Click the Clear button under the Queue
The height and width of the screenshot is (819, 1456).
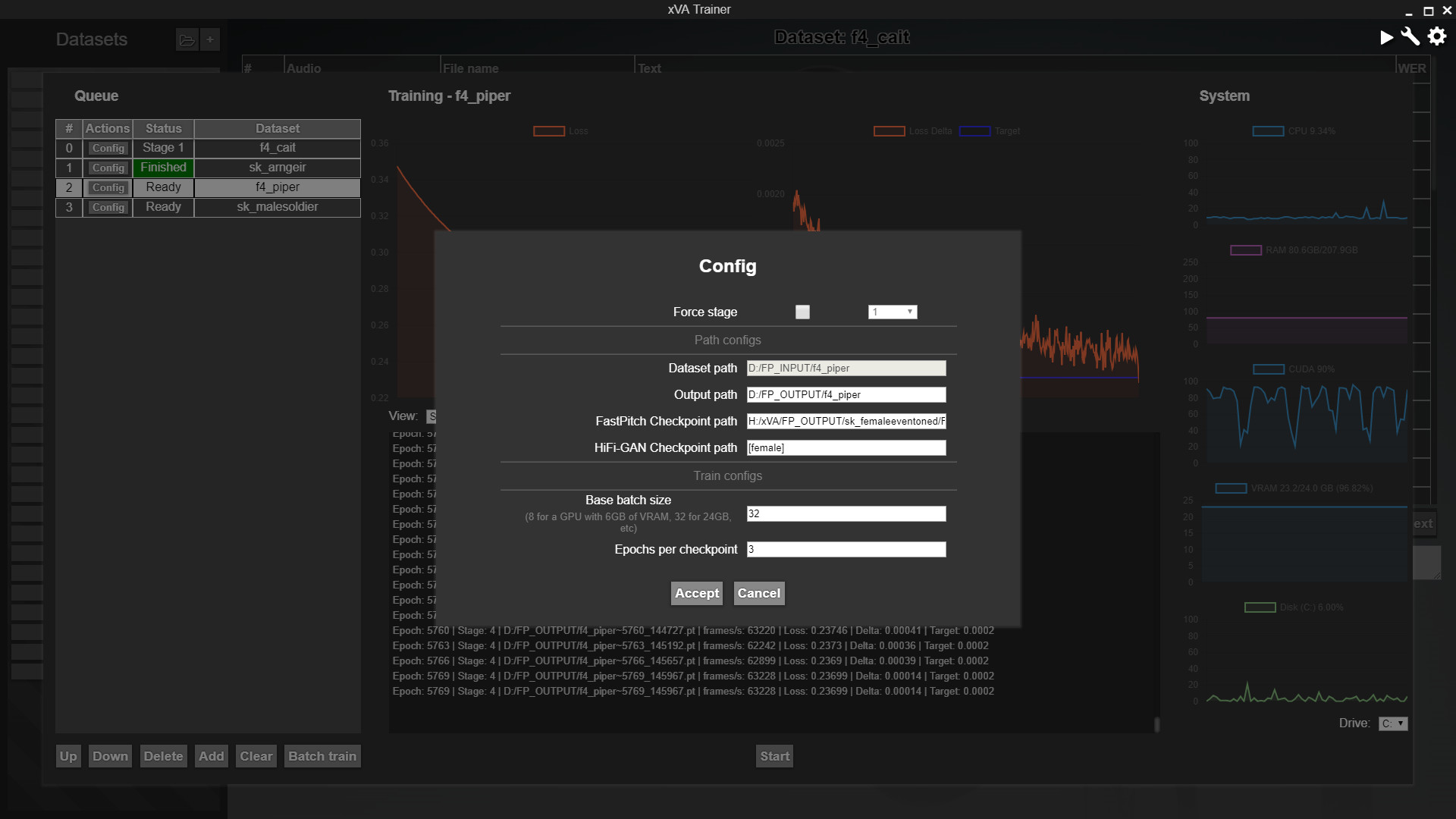[x=256, y=755]
